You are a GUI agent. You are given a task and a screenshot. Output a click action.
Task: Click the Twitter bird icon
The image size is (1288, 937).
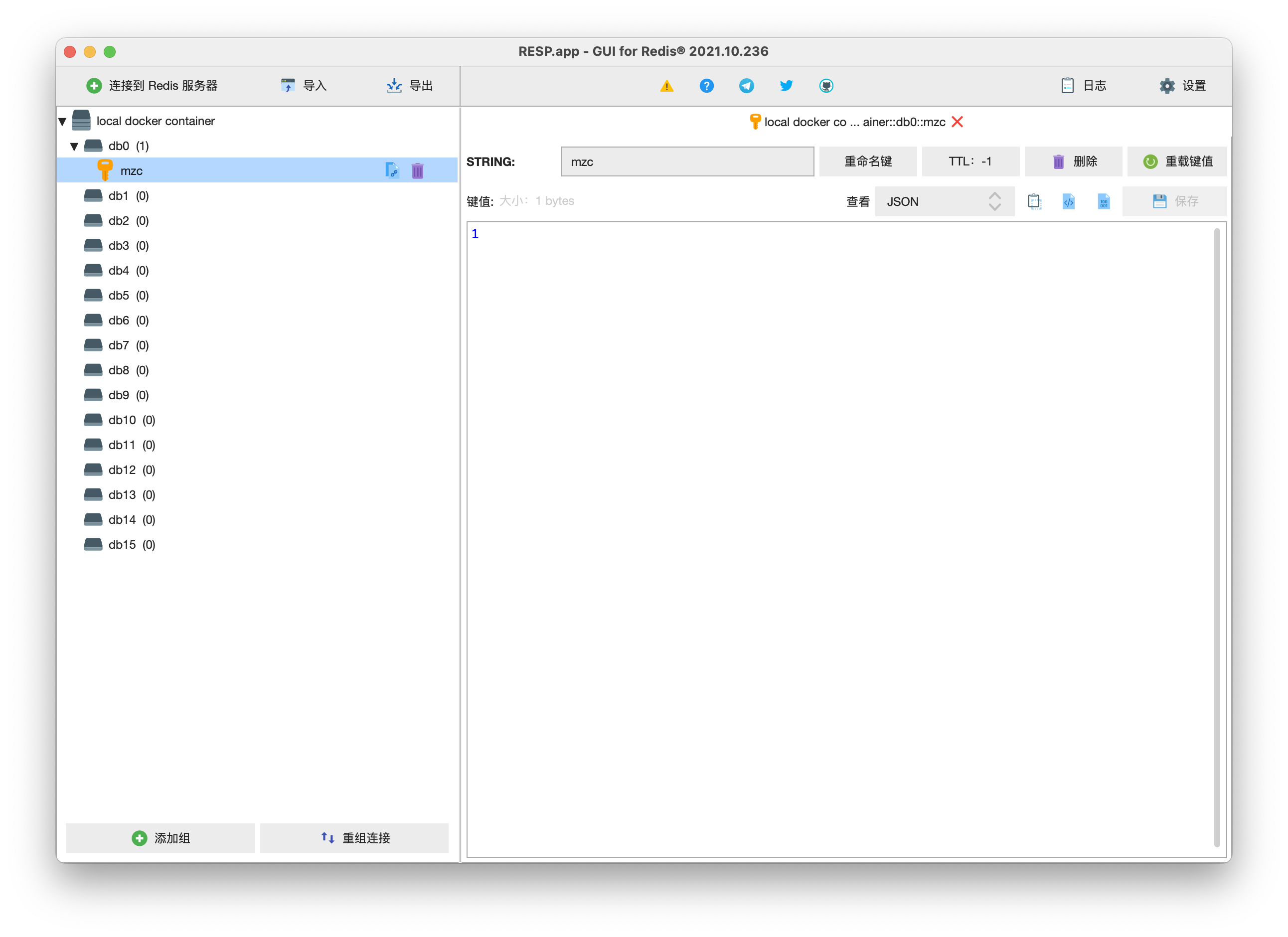tap(786, 86)
